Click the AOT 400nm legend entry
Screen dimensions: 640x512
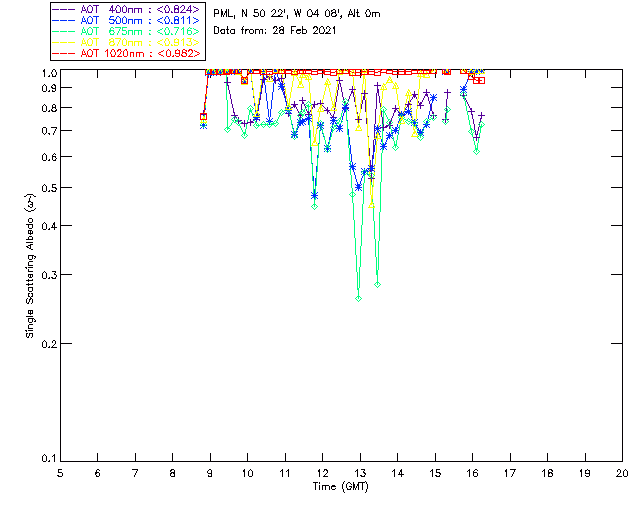coord(127,9)
